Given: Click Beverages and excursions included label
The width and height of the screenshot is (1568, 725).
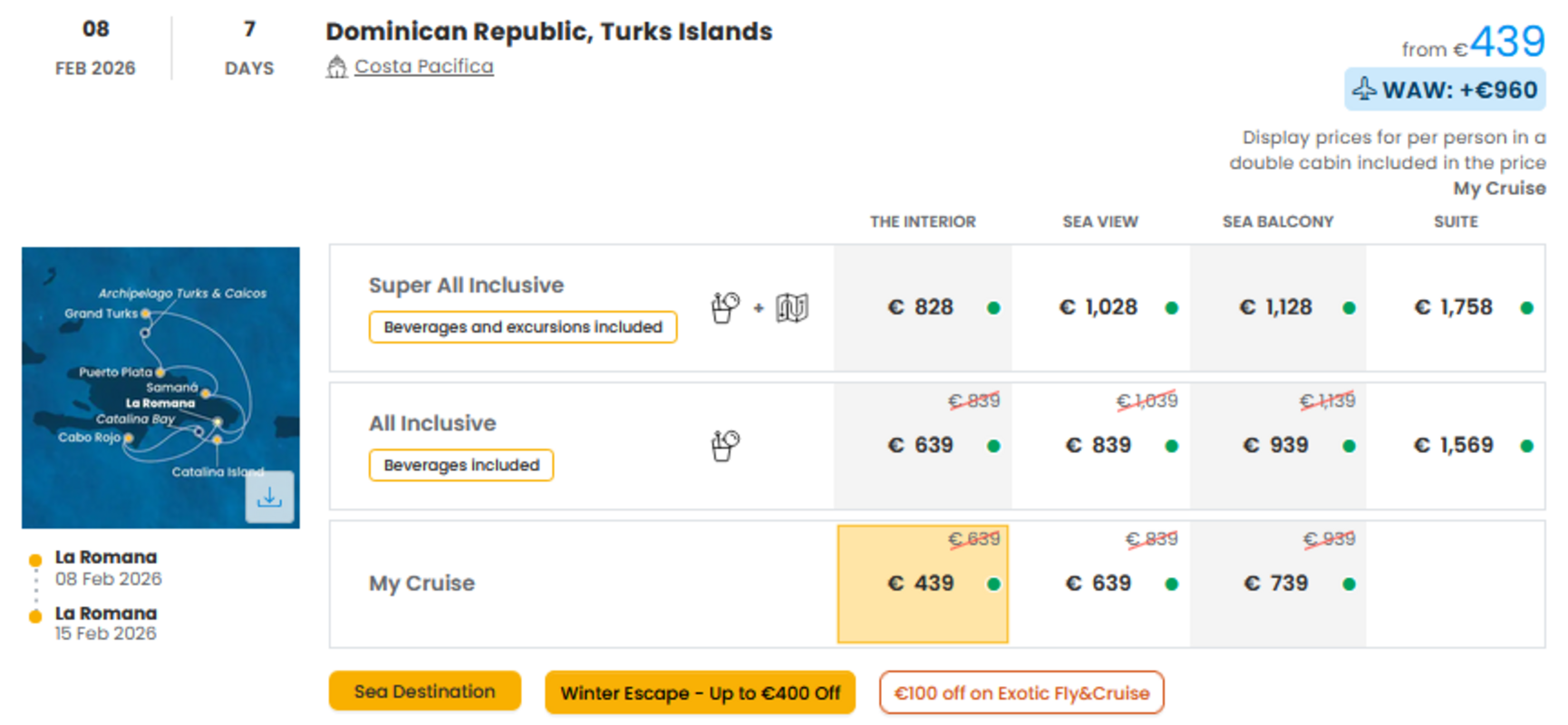Looking at the screenshot, I should (x=523, y=327).
